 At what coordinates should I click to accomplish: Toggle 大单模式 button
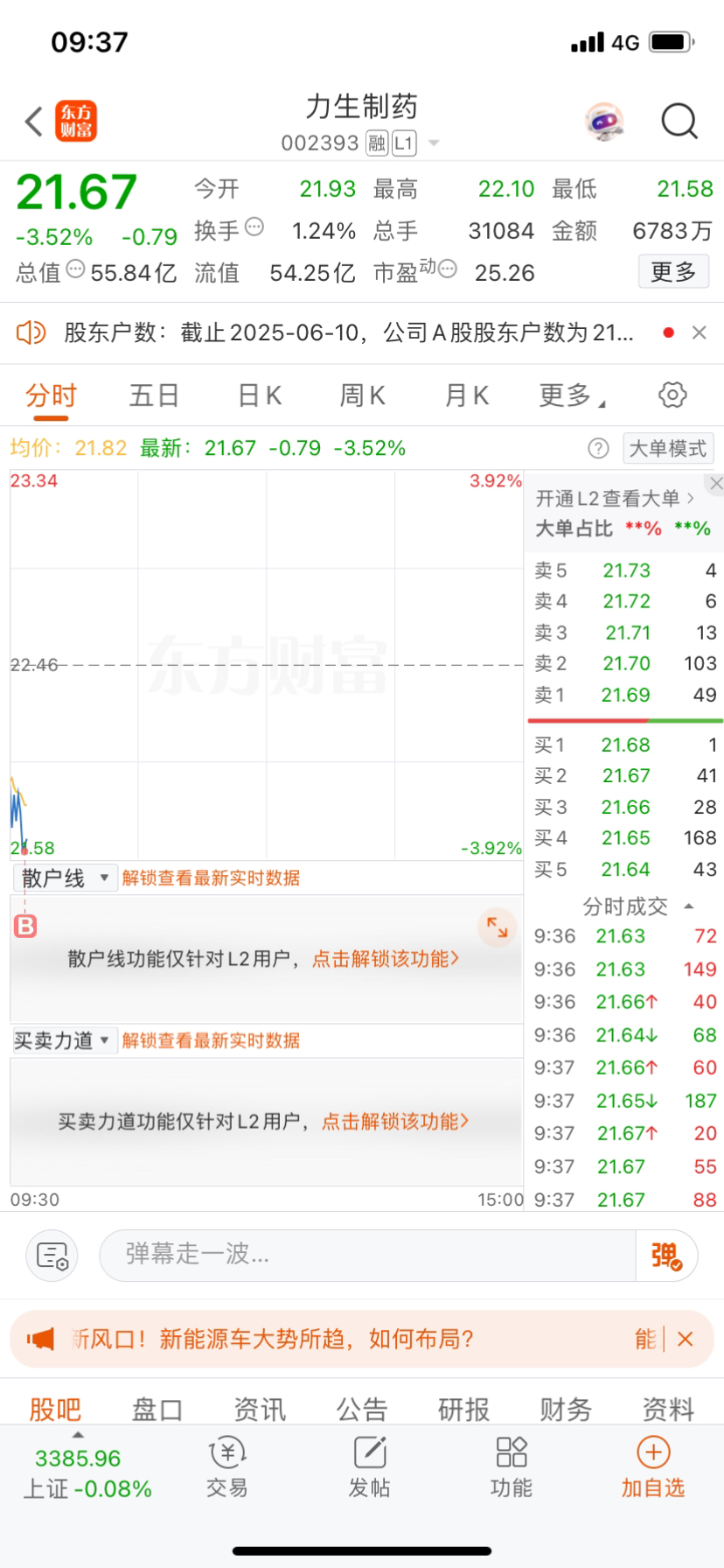668,449
